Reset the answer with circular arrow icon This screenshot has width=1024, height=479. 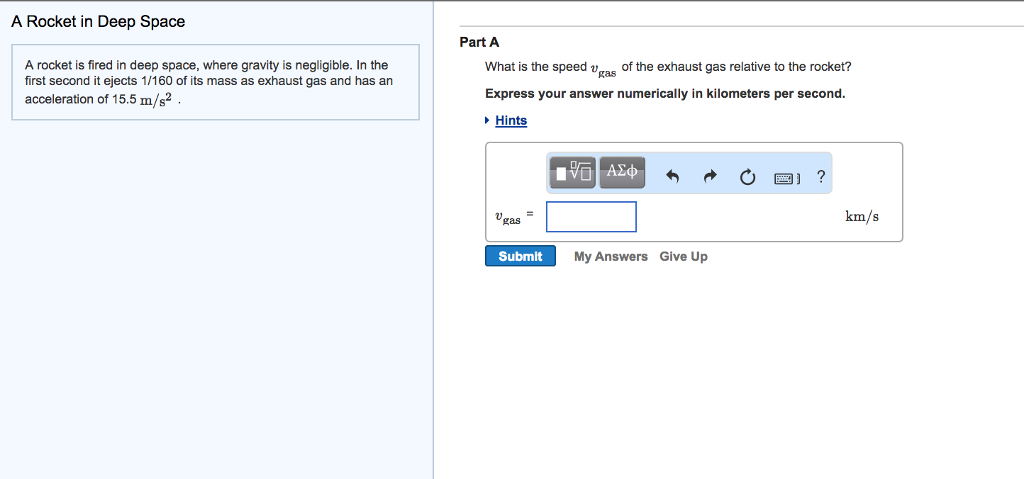point(747,178)
